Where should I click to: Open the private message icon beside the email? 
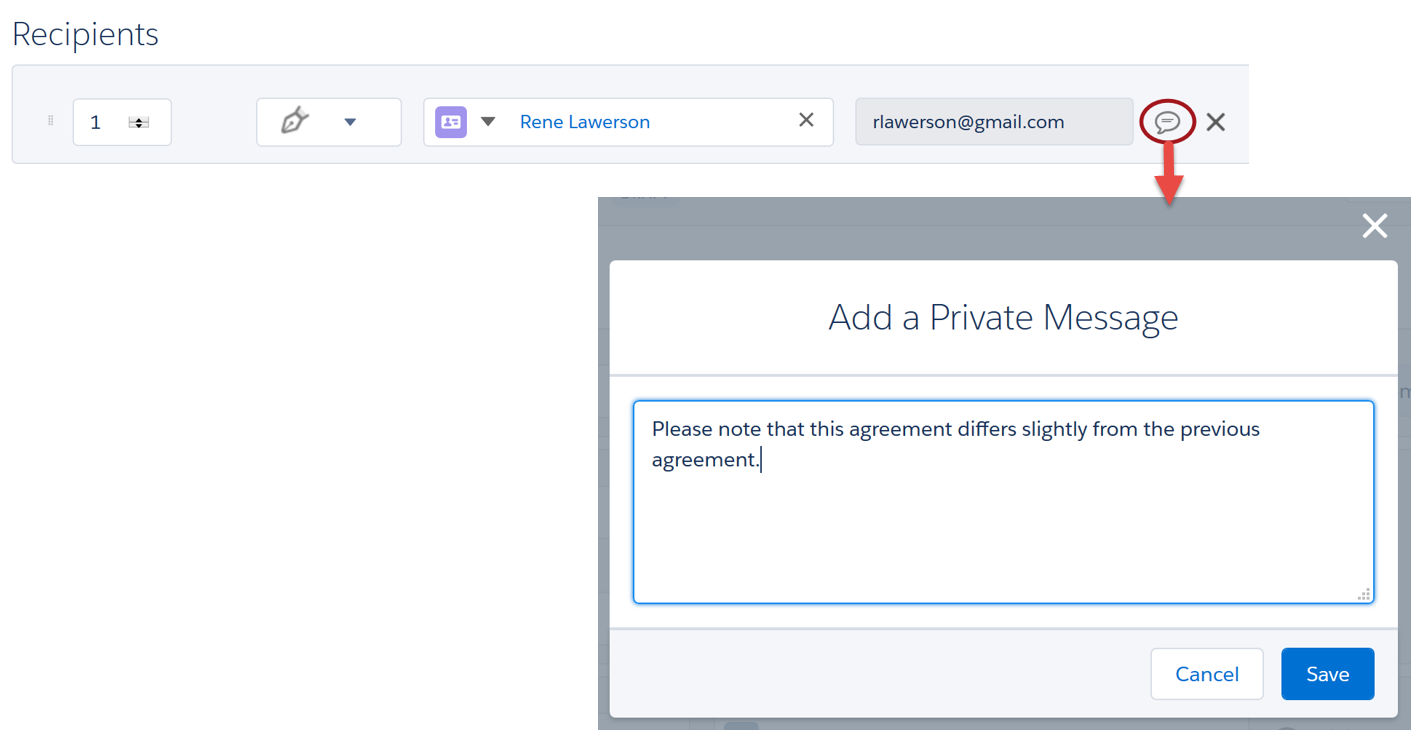click(x=1167, y=121)
